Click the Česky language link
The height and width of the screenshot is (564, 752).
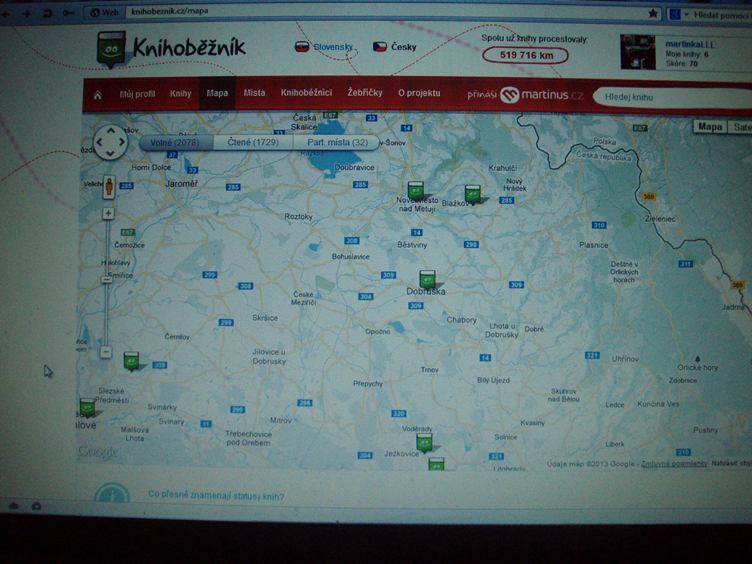(403, 47)
